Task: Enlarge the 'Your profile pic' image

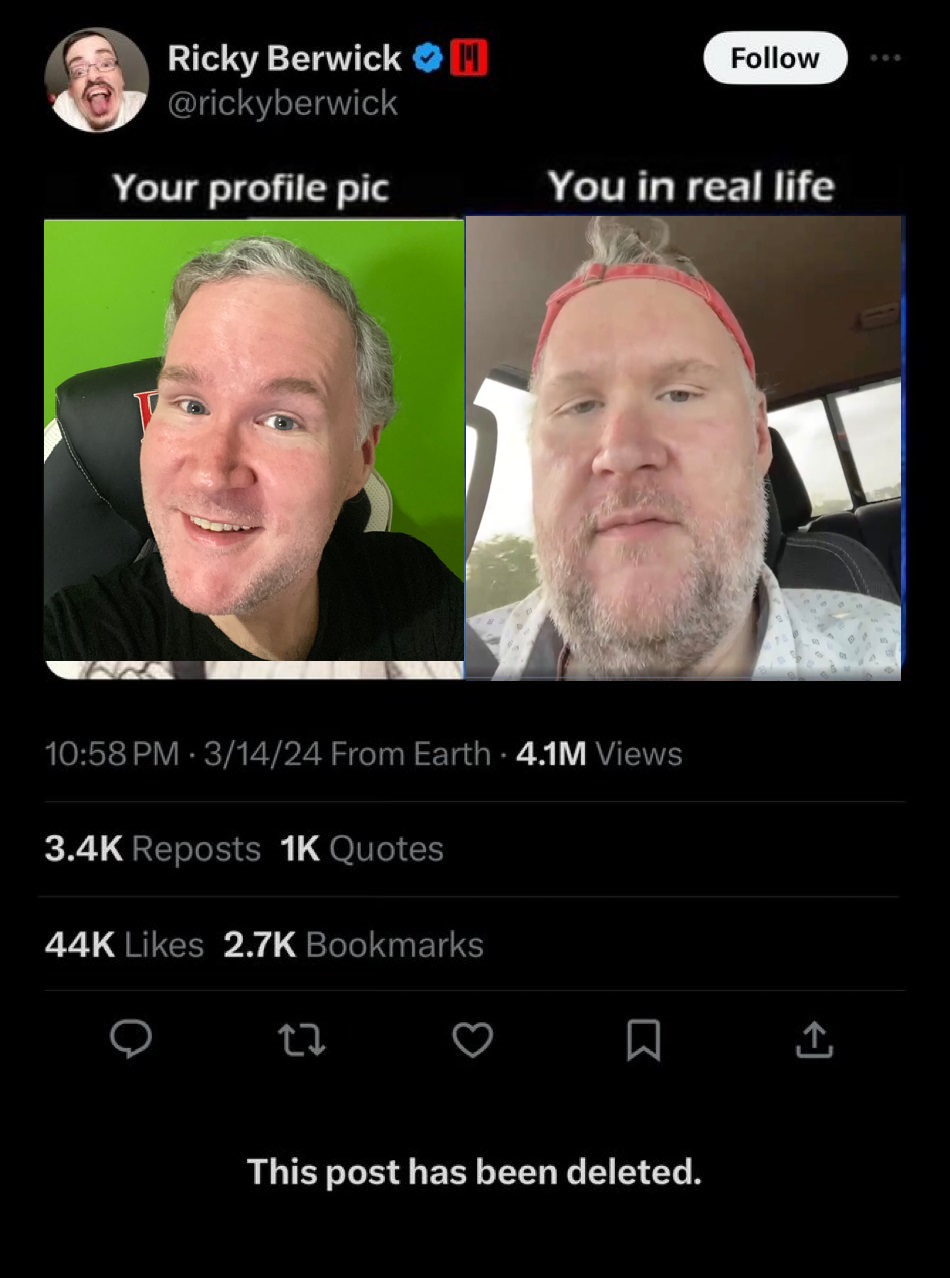Action: tap(254, 448)
